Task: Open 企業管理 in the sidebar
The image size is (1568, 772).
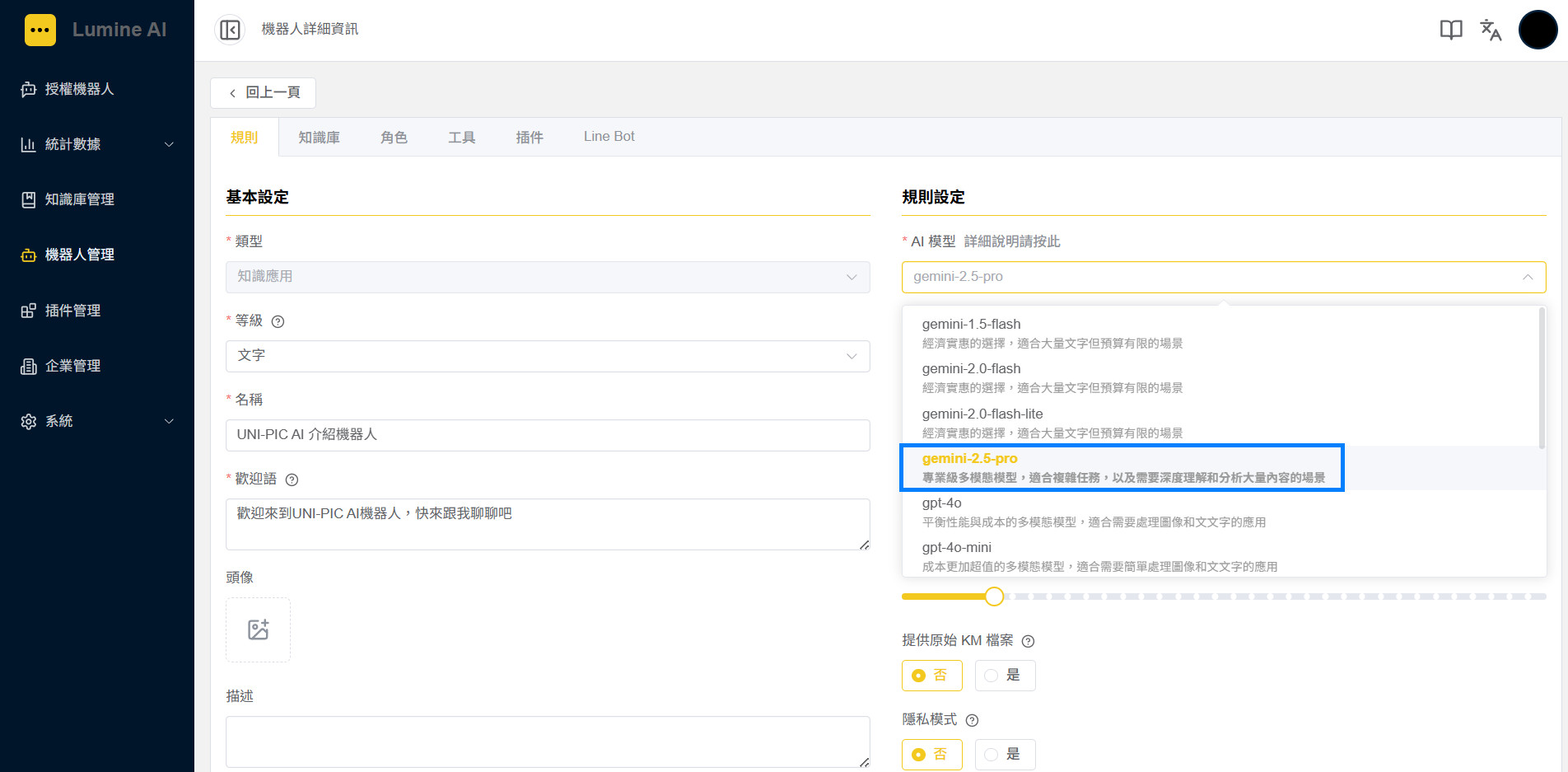Action: pyautogui.click(x=97, y=366)
